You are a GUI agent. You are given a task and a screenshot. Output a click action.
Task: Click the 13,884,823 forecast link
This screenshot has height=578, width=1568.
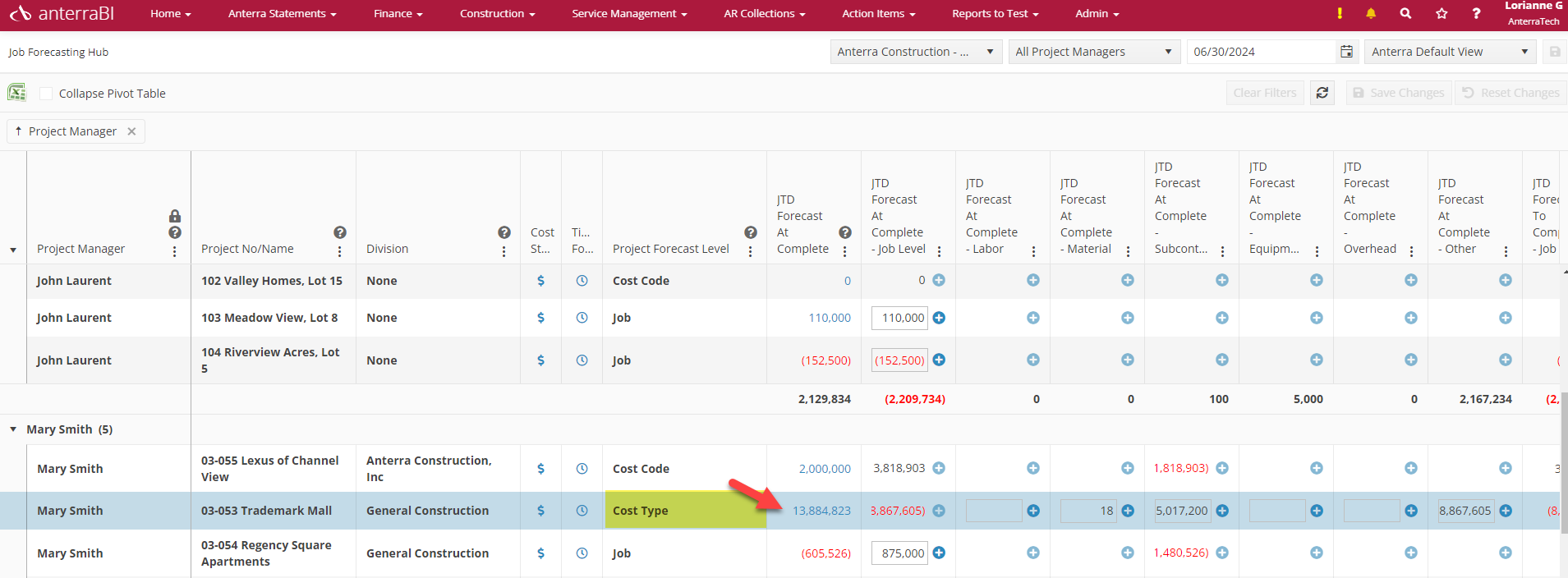(x=821, y=511)
